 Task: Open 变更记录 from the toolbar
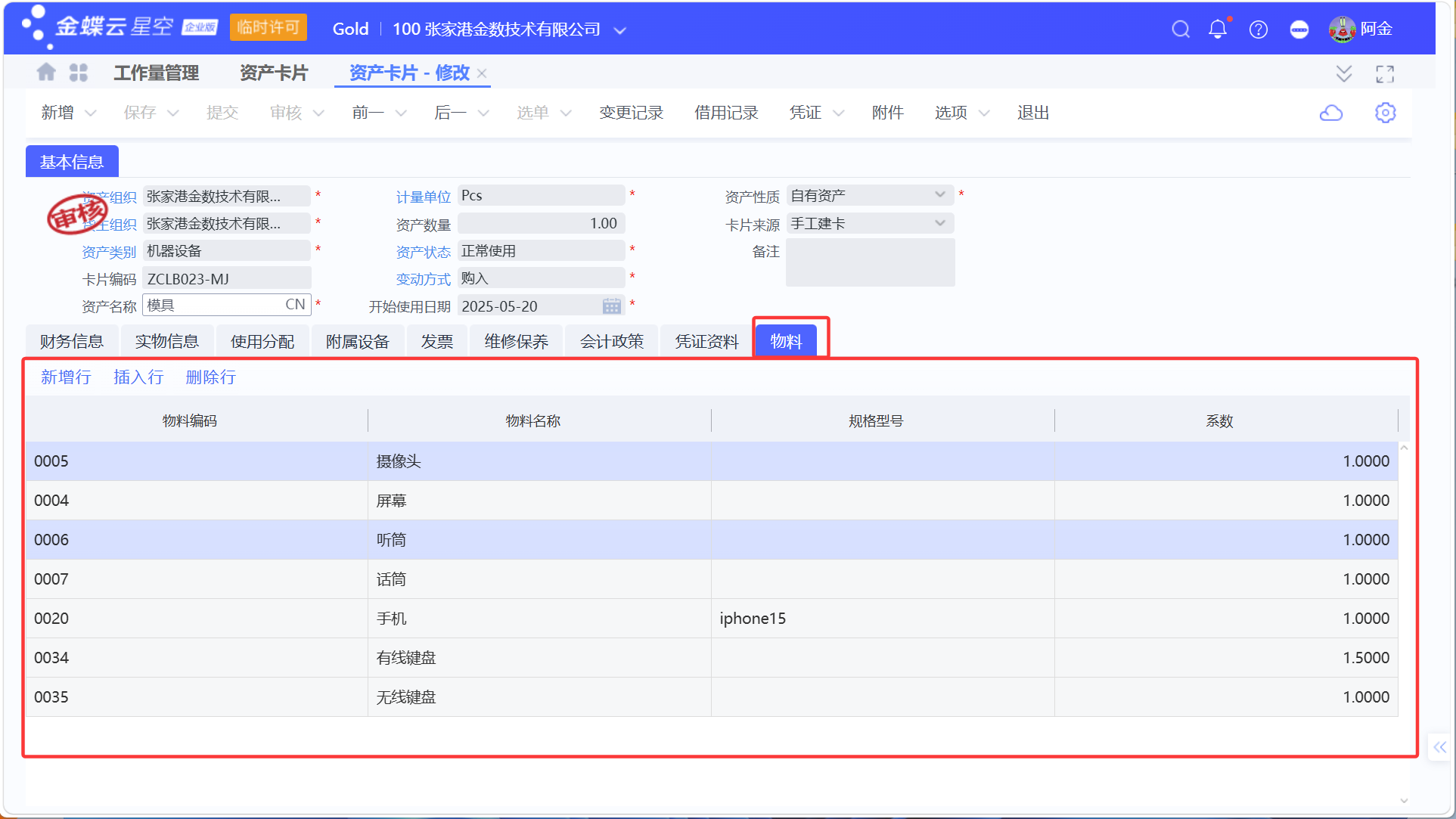(x=631, y=113)
